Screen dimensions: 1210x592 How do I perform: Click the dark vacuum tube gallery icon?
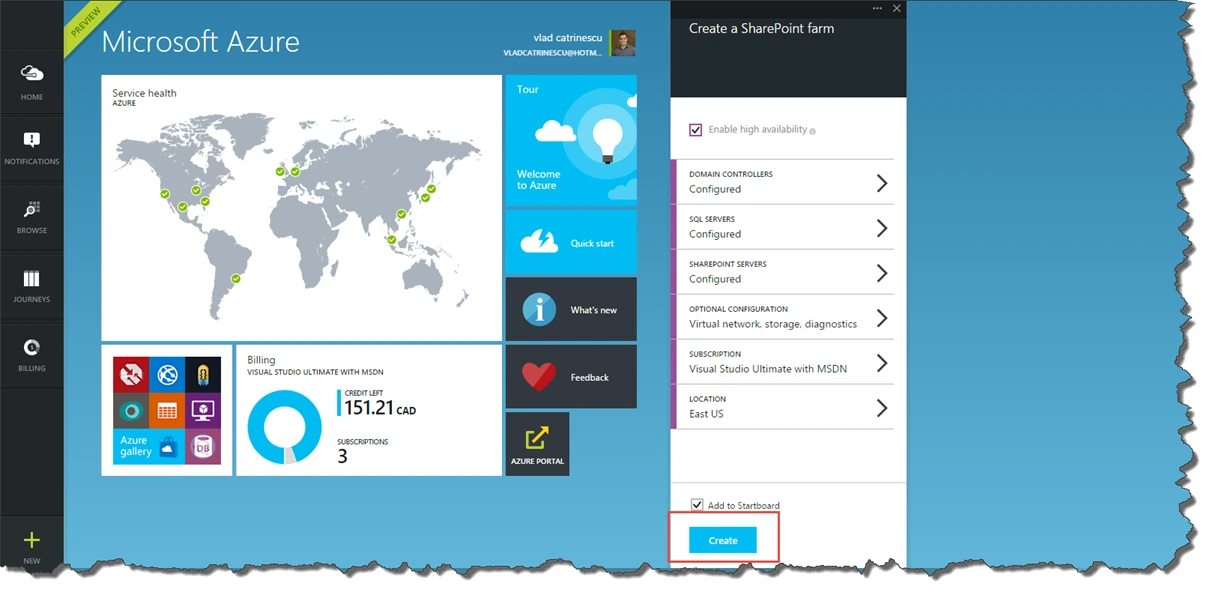[x=203, y=374]
